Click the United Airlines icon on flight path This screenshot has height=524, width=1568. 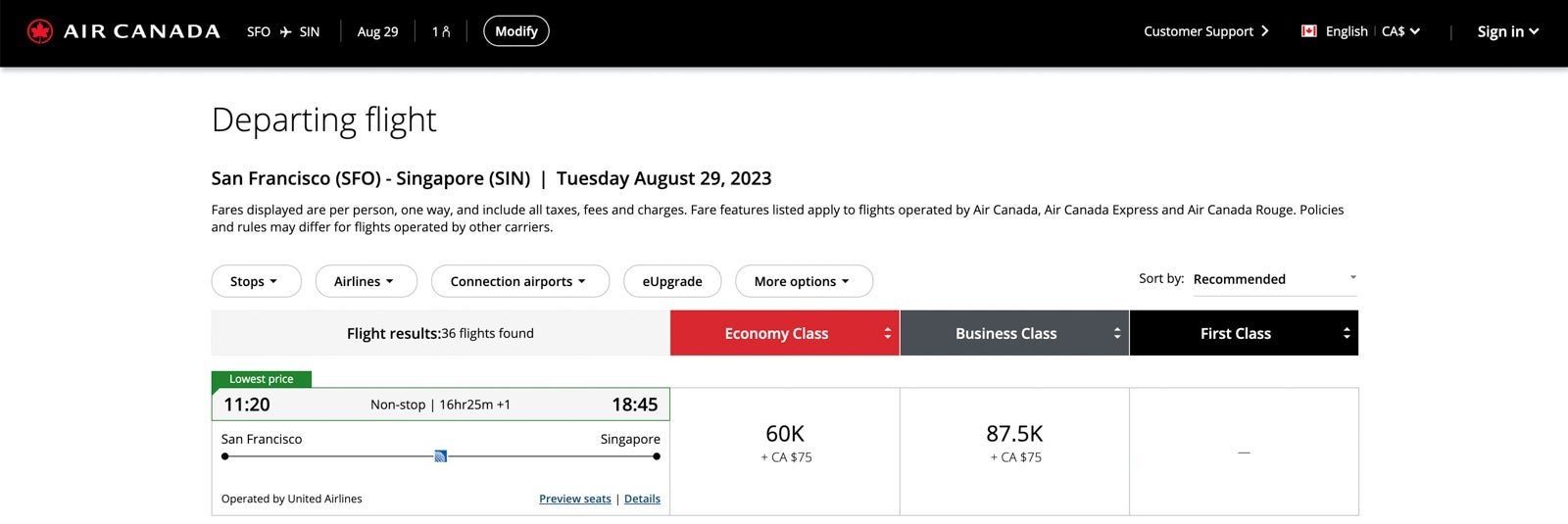click(441, 456)
